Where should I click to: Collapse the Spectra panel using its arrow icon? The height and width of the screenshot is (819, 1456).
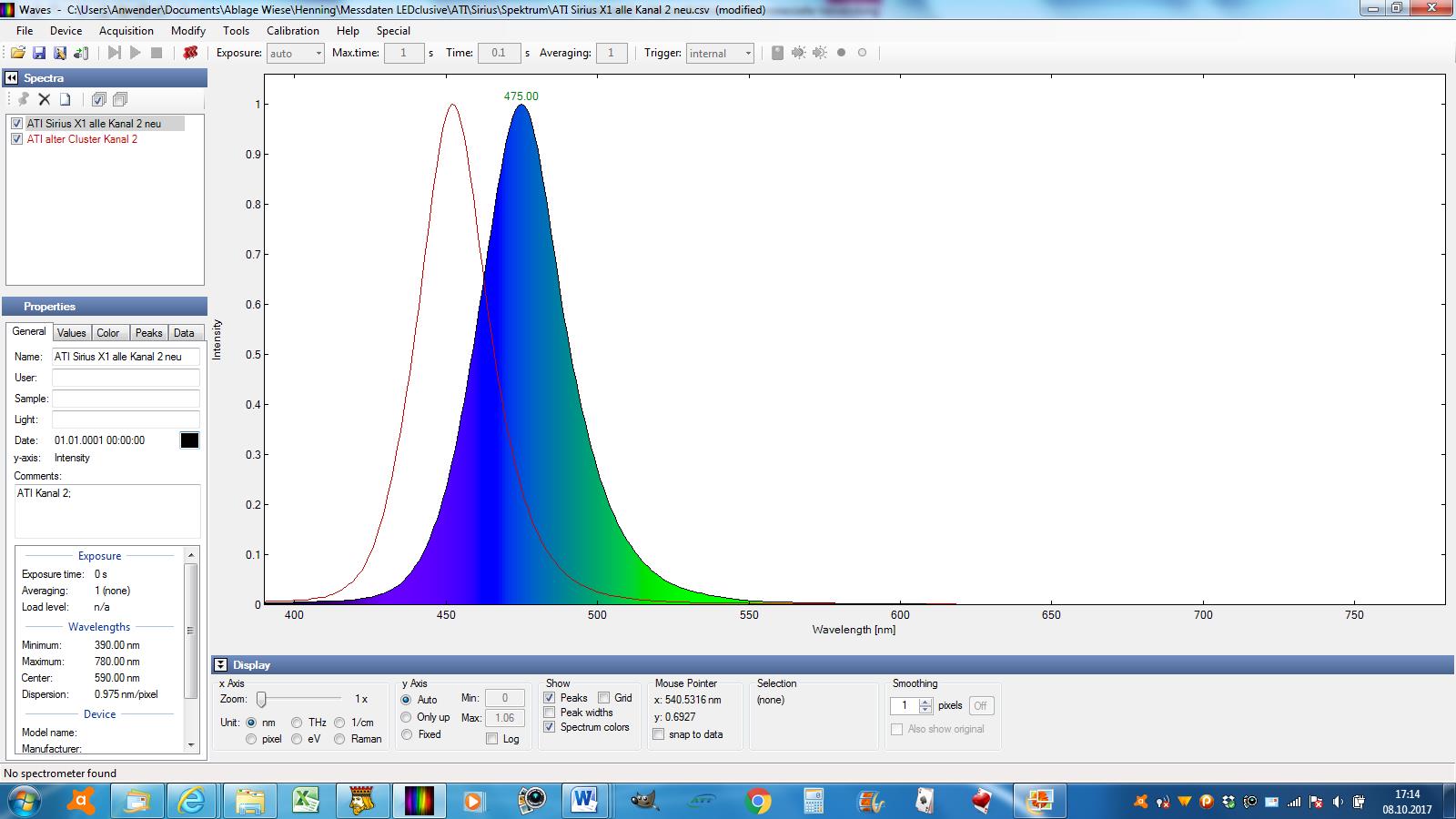pyautogui.click(x=12, y=78)
